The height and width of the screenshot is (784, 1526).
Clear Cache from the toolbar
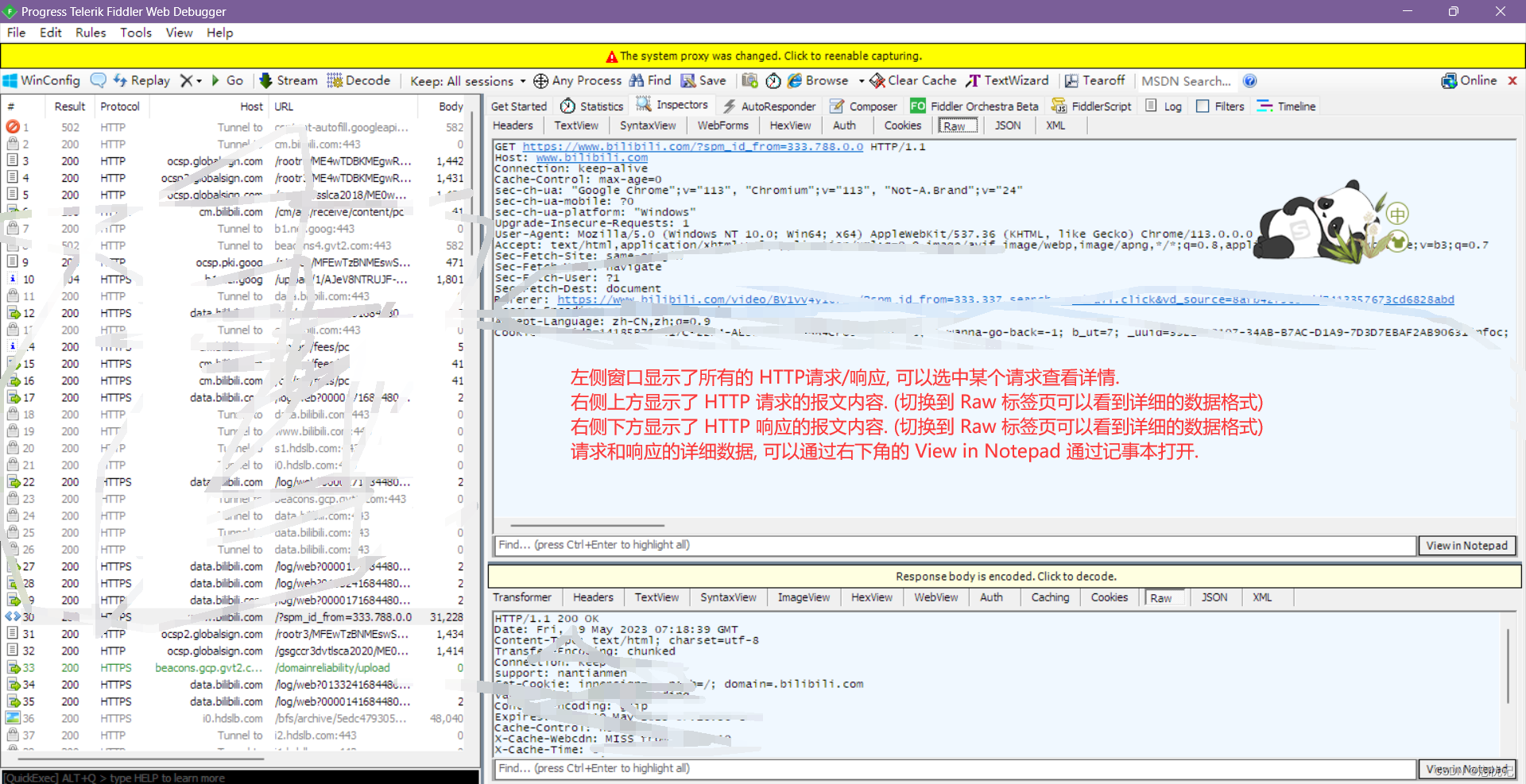pyautogui.click(x=913, y=81)
